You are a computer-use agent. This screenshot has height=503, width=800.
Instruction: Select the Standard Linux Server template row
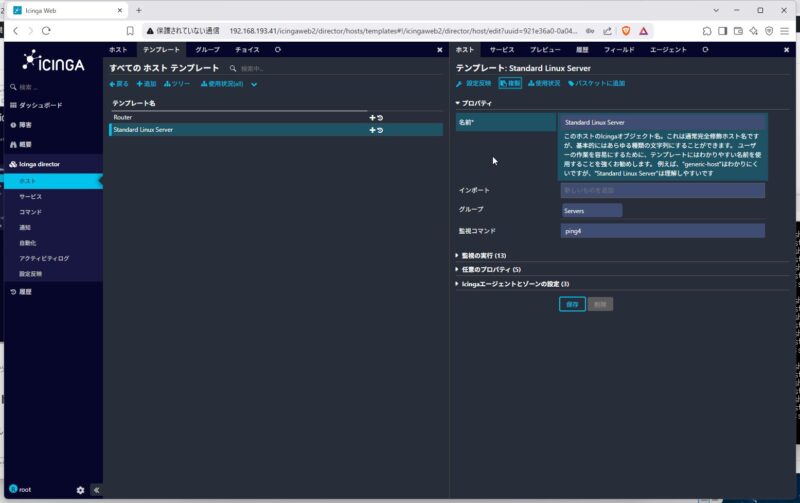pos(276,130)
